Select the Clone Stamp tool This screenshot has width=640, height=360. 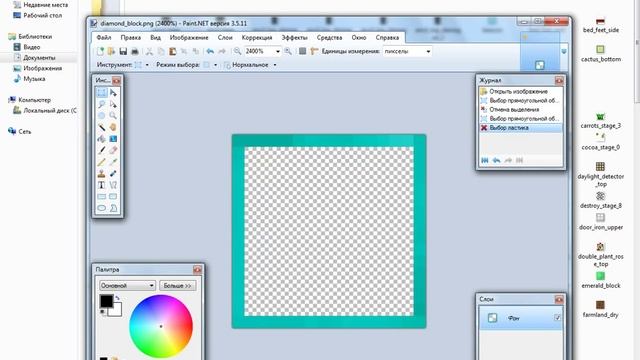click(x=102, y=173)
